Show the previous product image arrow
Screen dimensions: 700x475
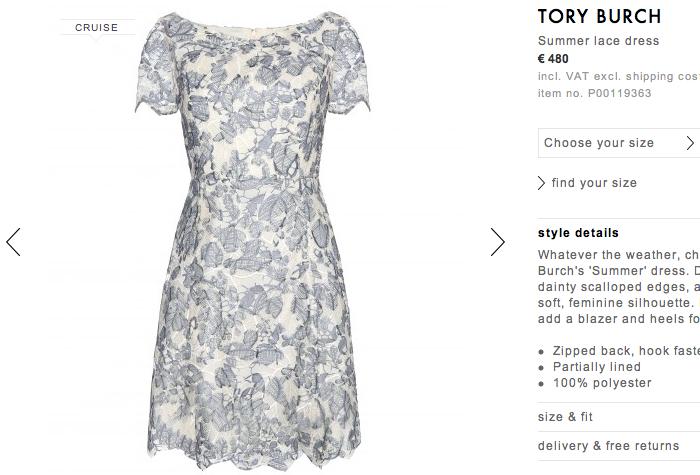(x=13, y=242)
